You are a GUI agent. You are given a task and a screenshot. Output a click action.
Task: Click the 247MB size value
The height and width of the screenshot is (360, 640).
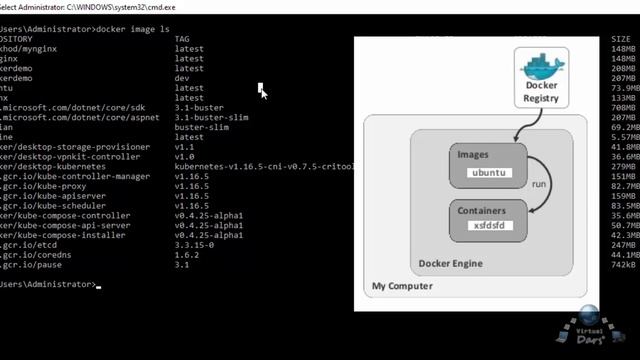pyautogui.click(x=623, y=245)
